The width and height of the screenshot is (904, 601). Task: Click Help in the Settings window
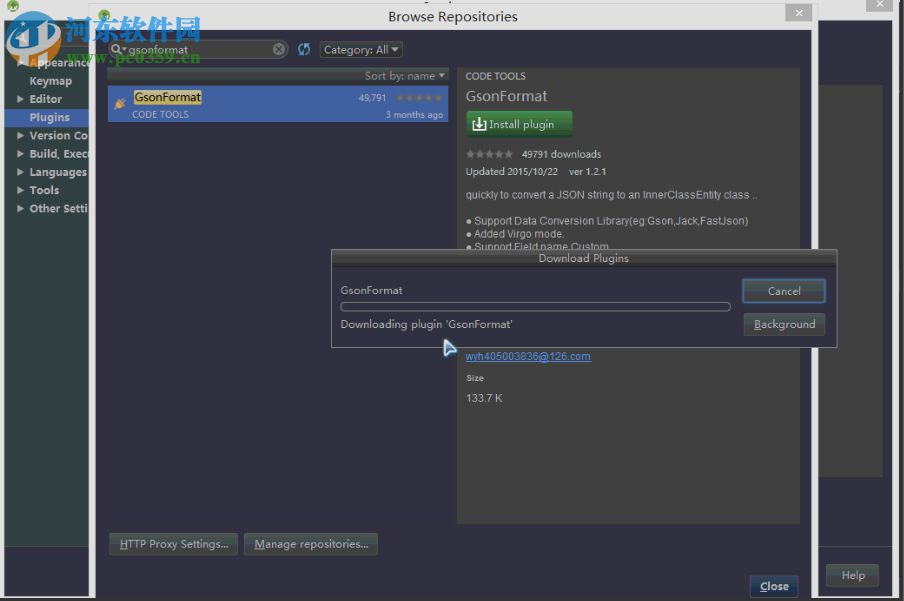pos(853,575)
